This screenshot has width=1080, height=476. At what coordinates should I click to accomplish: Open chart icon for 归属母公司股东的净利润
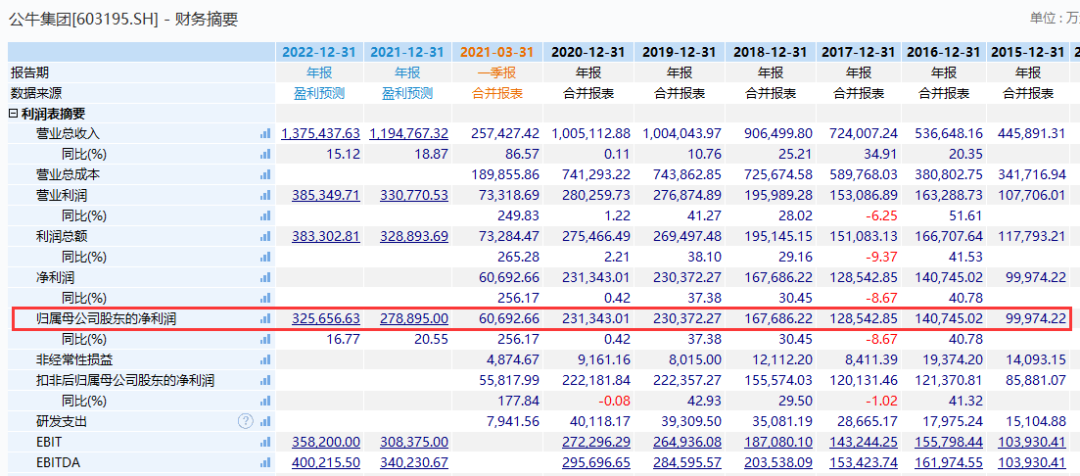[x=265, y=319]
